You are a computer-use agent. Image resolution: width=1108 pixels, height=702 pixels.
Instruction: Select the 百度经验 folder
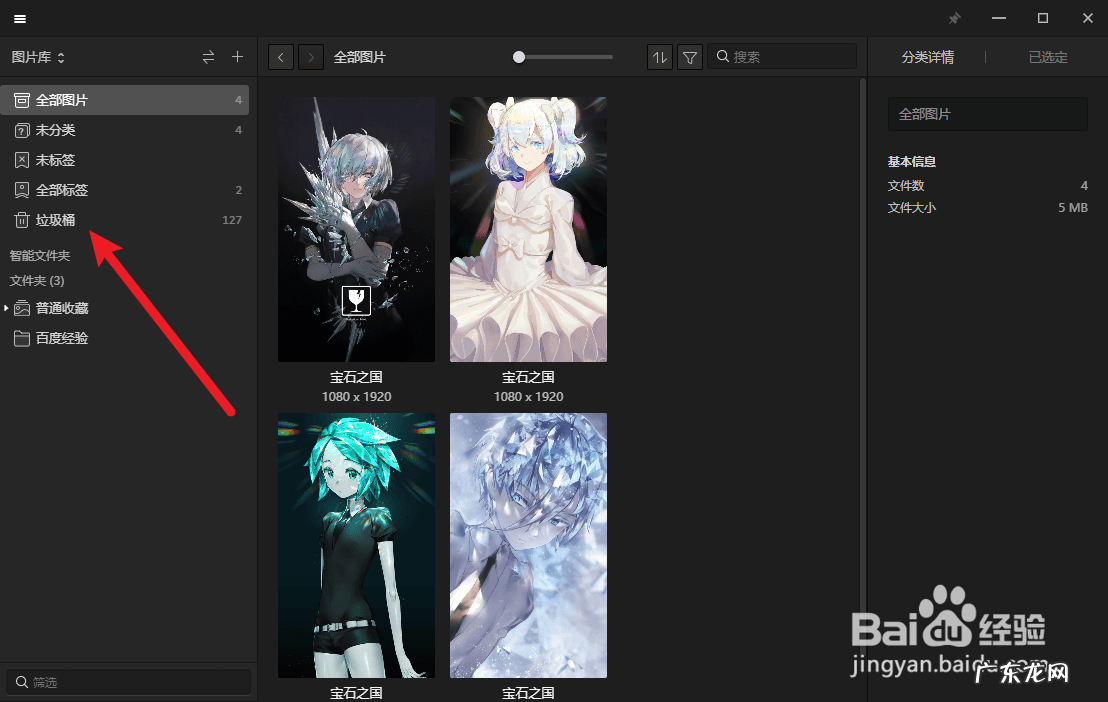pos(62,338)
